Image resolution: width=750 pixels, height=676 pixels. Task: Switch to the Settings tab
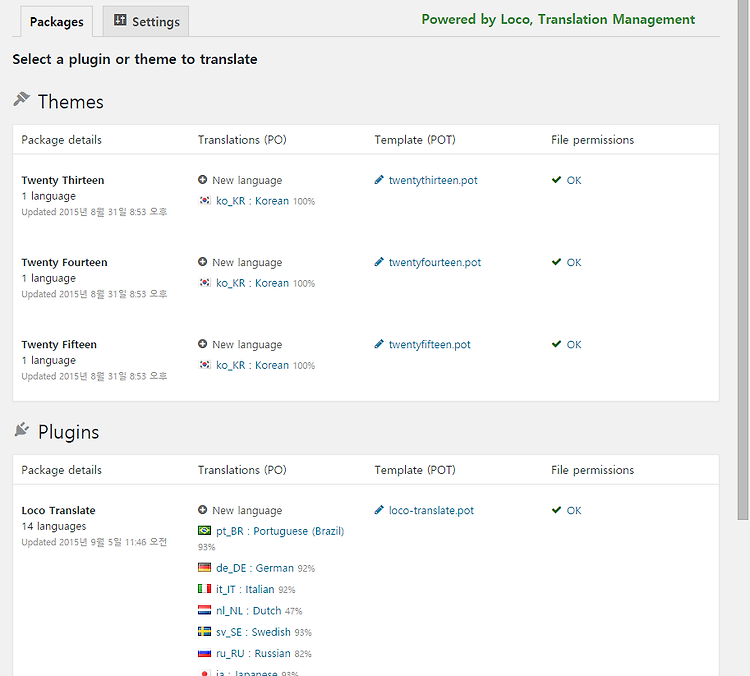pyautogui.click(x=146, y=22)
